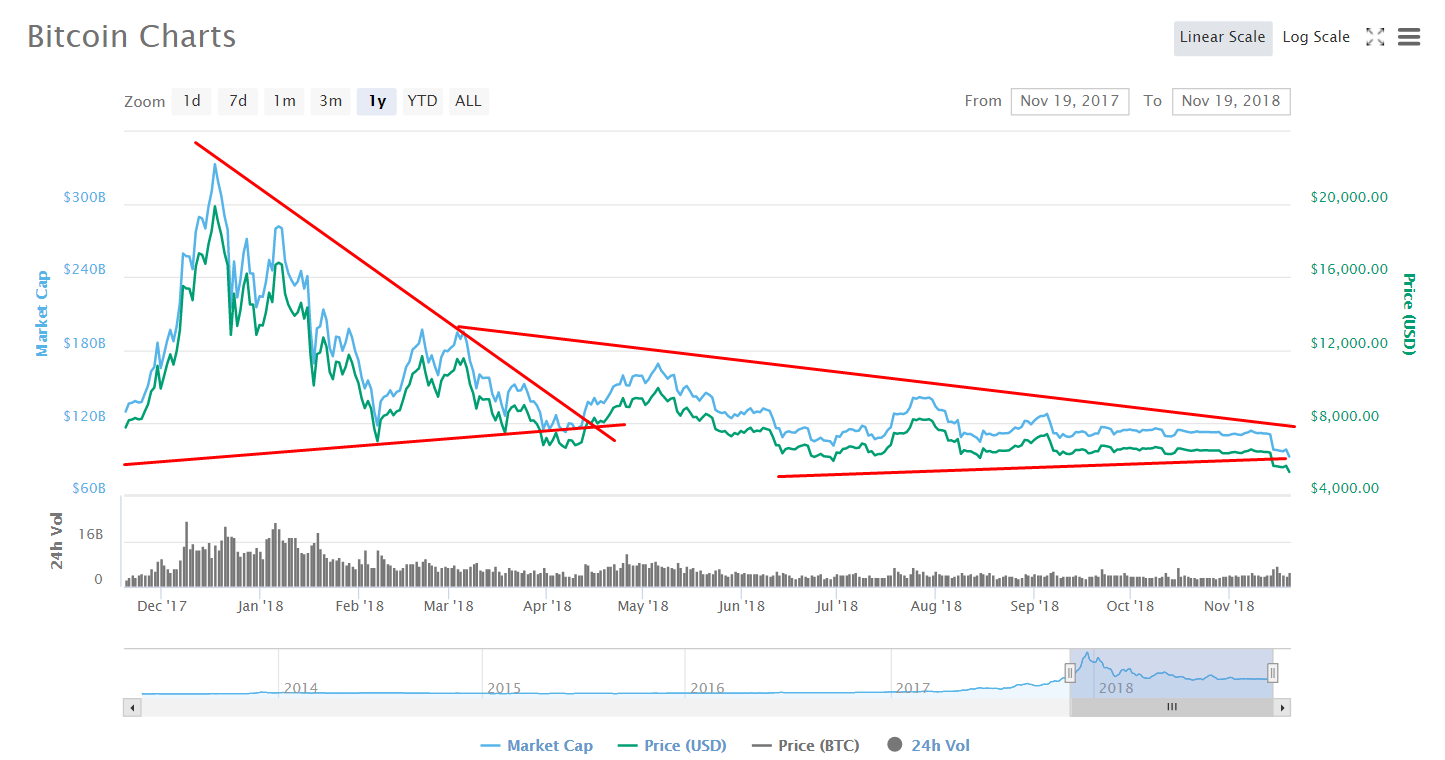Click the navigator scrollbar thumb

coord(1171,707)
